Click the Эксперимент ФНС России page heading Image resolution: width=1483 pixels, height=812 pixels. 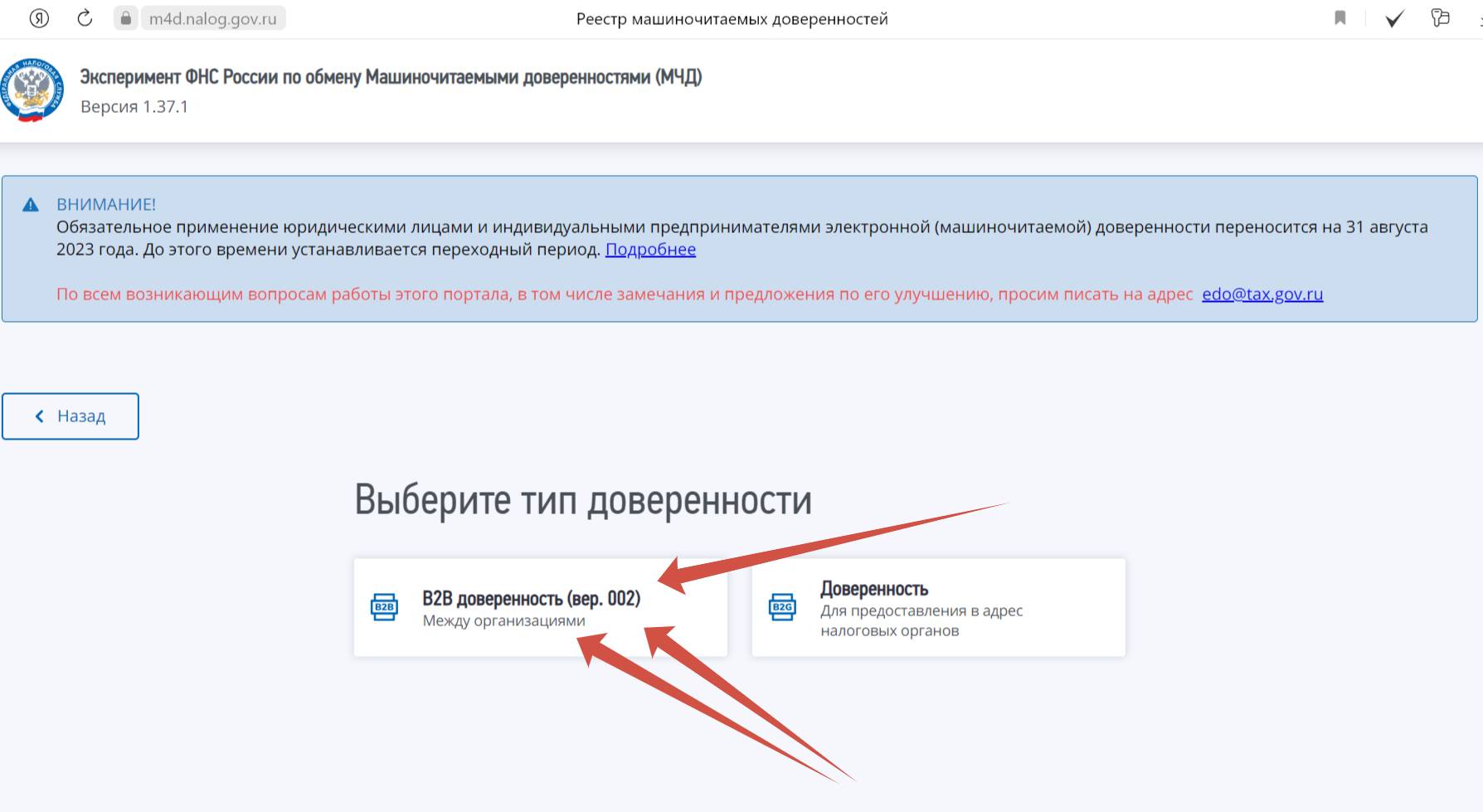[391, 79]
